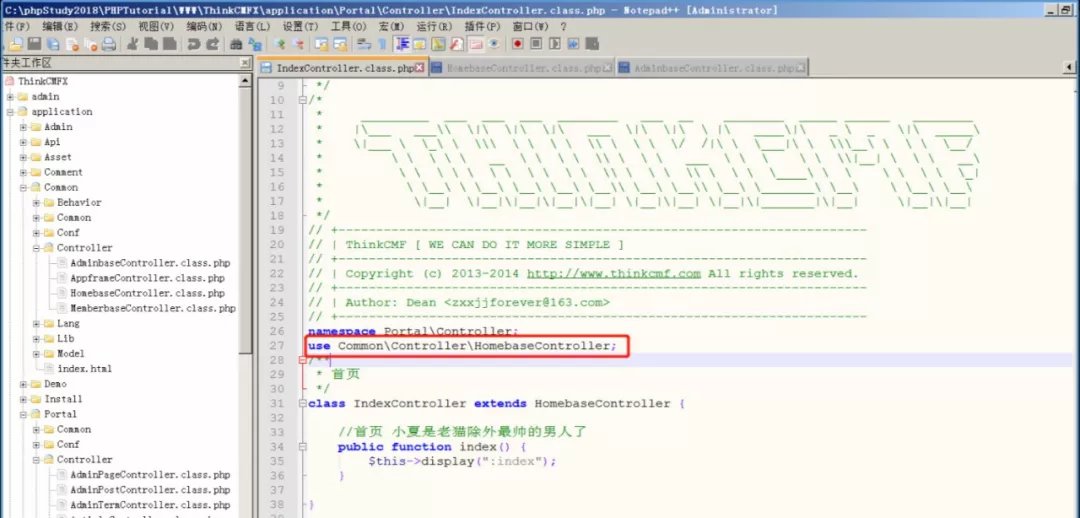Open Find with the binoculars icon
1080x518 pixels.
[x=236, y=44]
